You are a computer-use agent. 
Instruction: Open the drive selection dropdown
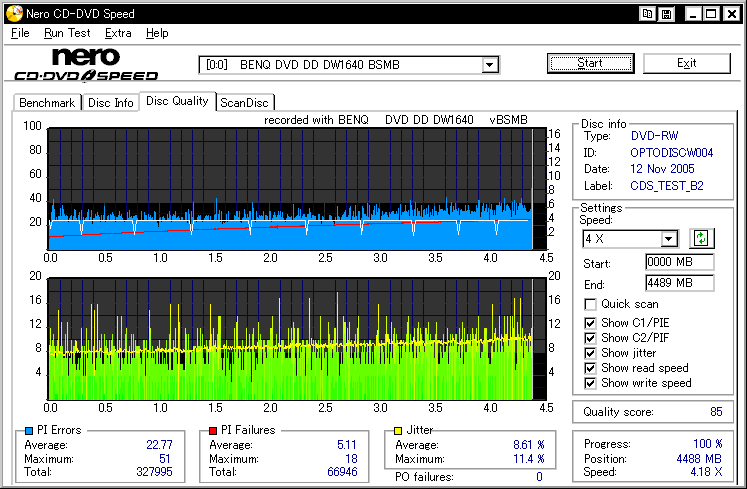[490, 65]
